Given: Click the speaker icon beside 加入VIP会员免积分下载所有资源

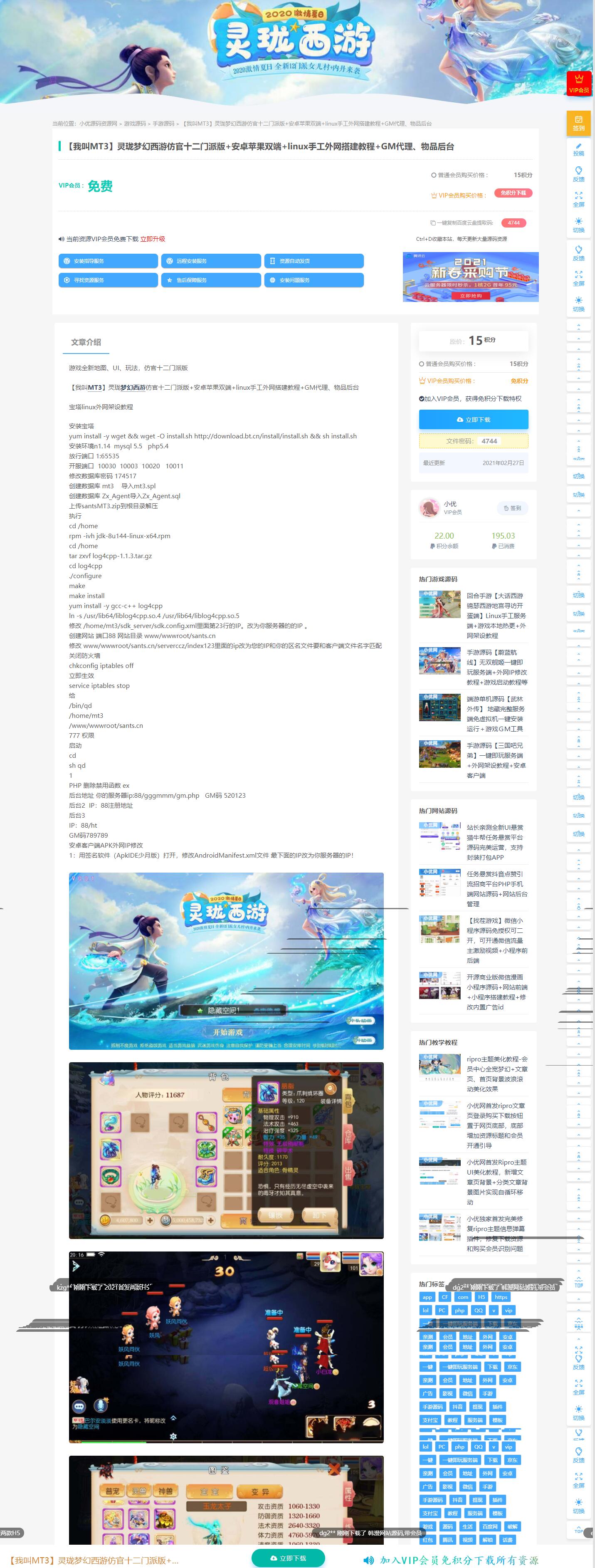Looking at the screenshot, I should click(369, 1560).
